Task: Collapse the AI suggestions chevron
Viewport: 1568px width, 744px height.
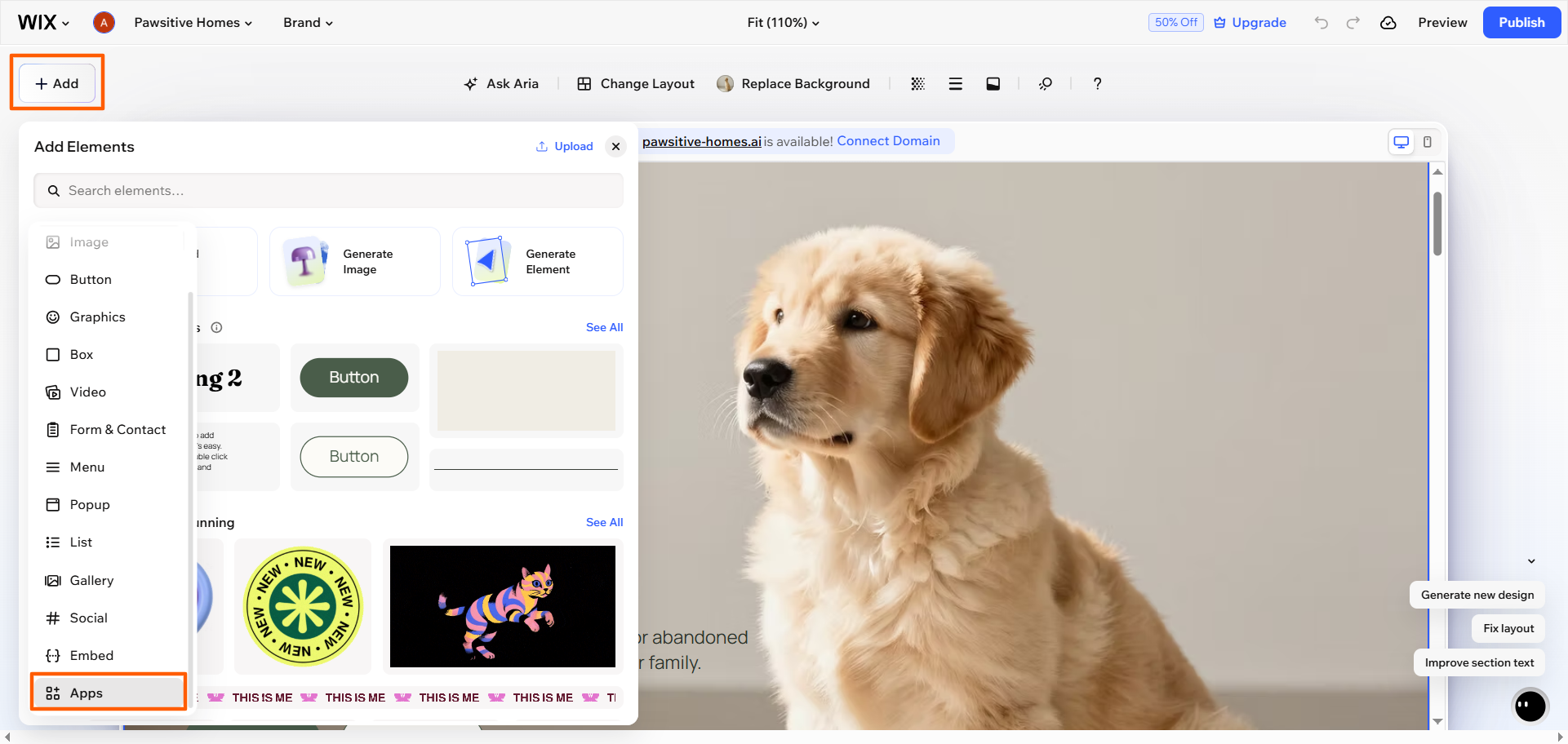Action: pyautogui.click(x=1531, y=561)
